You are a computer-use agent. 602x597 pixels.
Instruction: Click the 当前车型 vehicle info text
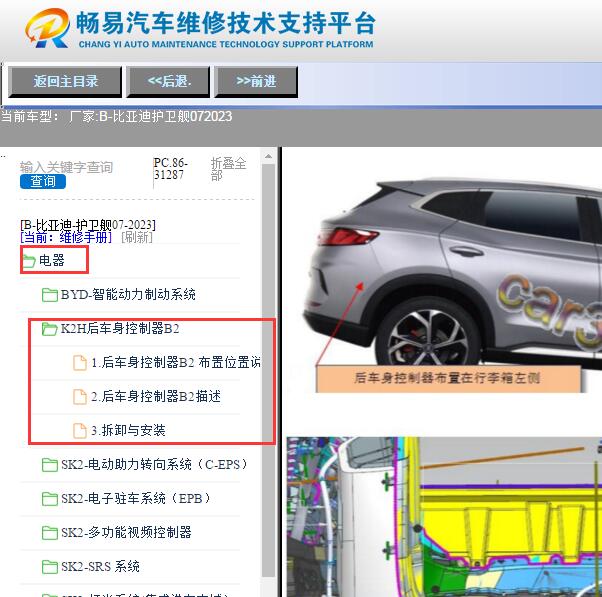[116, 116]
